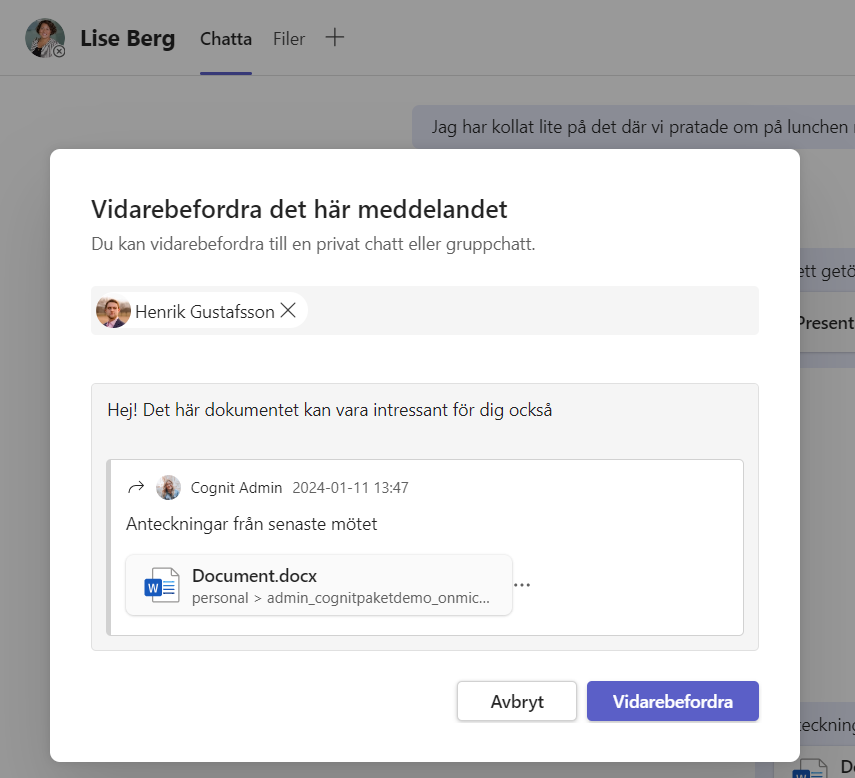This screenshot has width=855, height=778.
Task: Click the forwarded arrow icon in quoted message
Action: [136, 488]
